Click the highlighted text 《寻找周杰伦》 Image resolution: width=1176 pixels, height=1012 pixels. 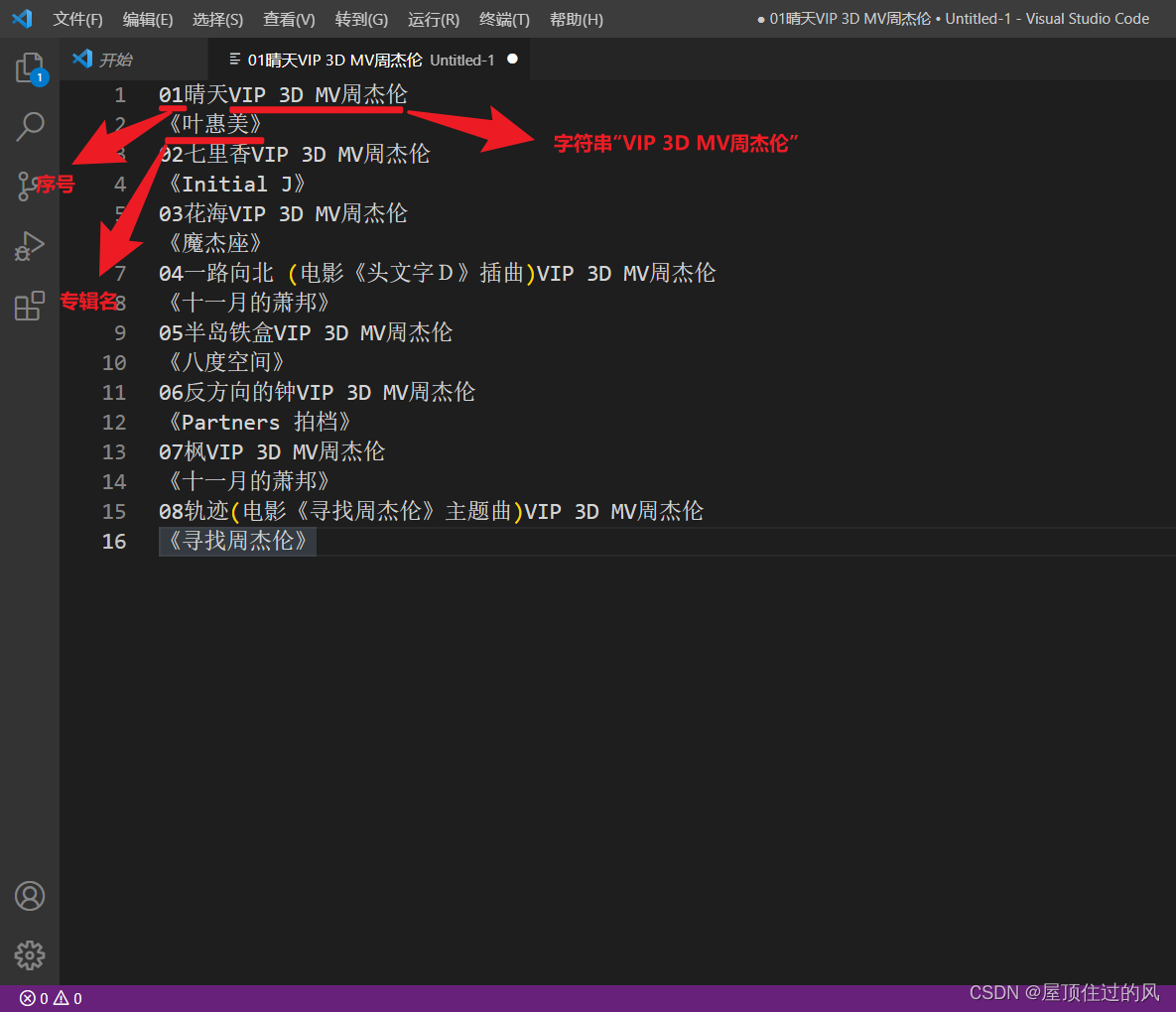pyautogui.click(x=238, y=542)
